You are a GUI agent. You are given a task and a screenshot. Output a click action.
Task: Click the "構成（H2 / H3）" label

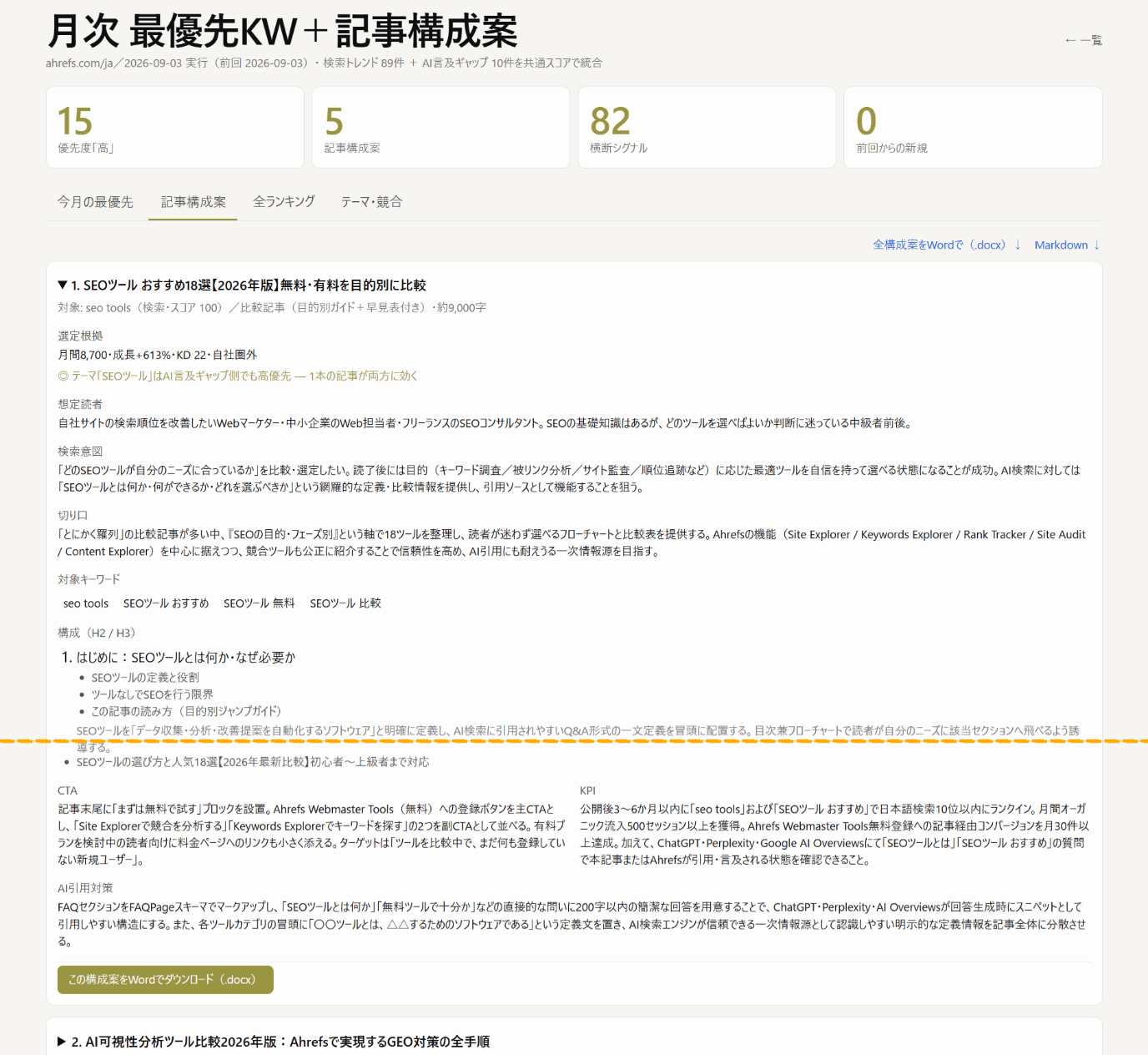pyautogui.click(x=97, y=633)
